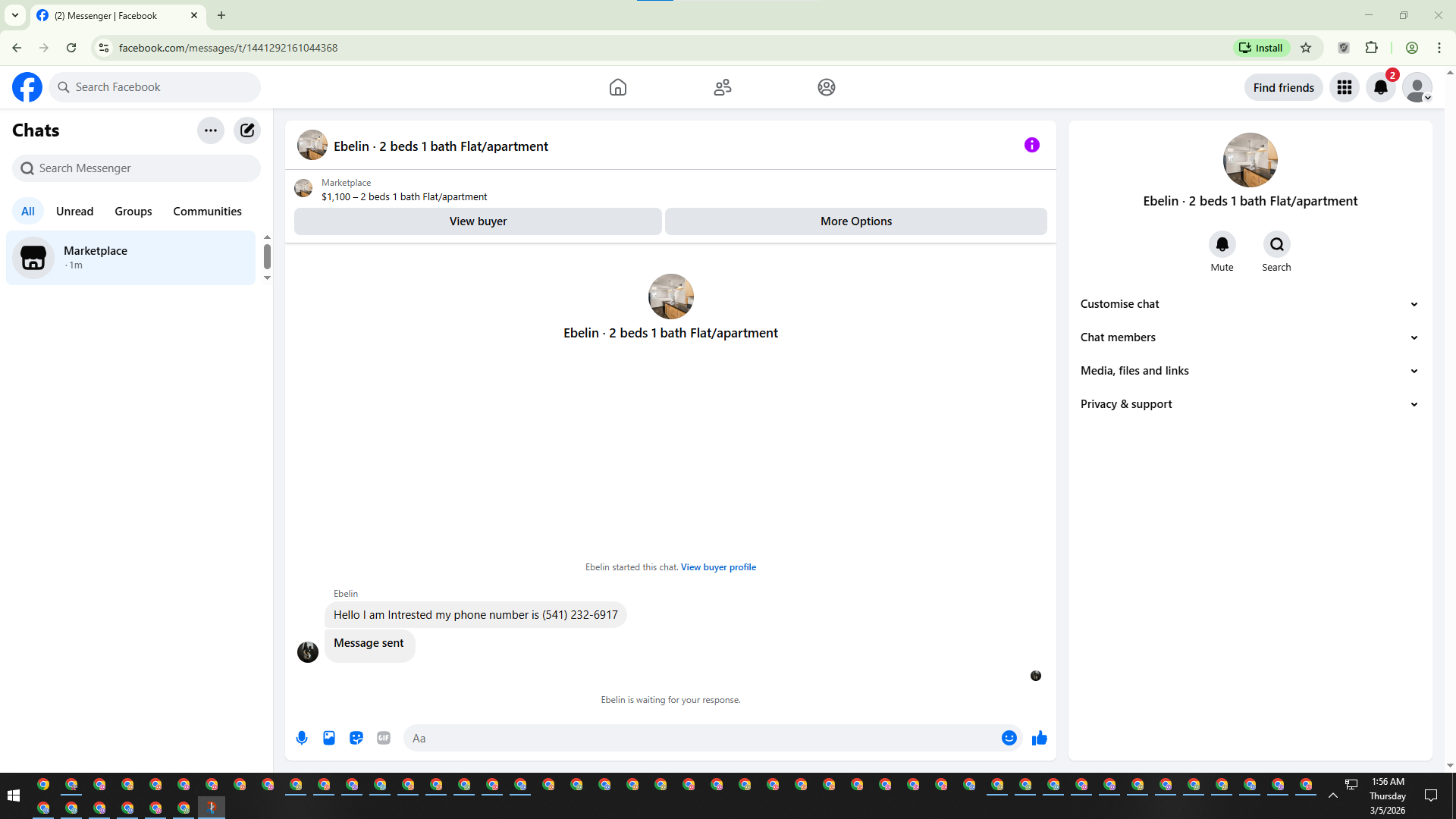Open the Windows Start menu

pos(13,795)
